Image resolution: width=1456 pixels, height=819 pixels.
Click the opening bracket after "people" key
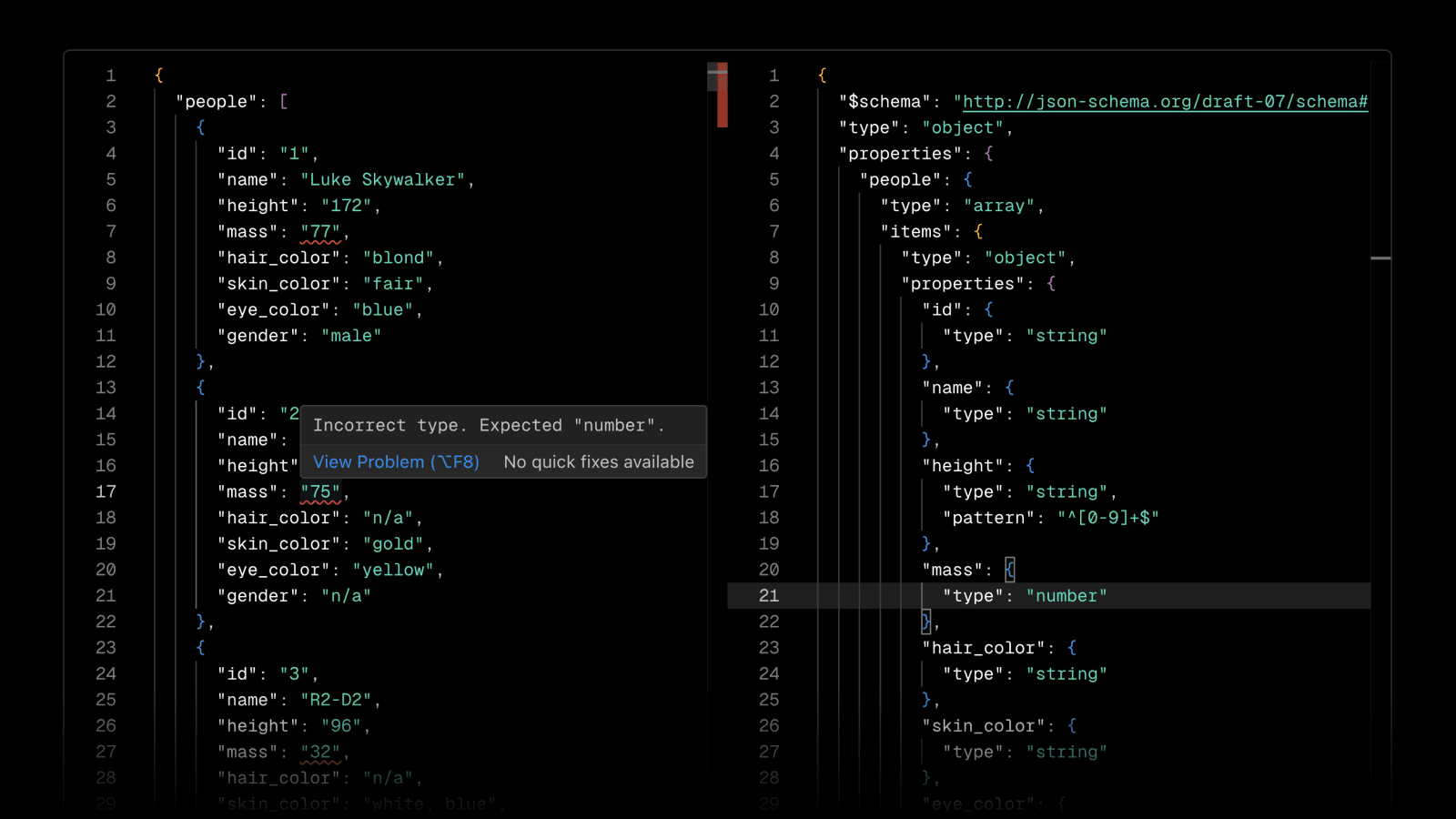pos(284,102)
